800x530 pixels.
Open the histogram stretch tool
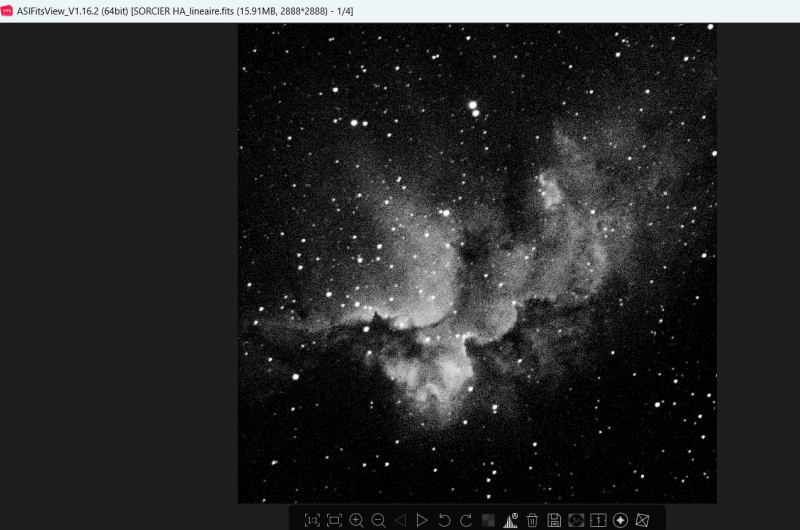[x=510, y=520]
